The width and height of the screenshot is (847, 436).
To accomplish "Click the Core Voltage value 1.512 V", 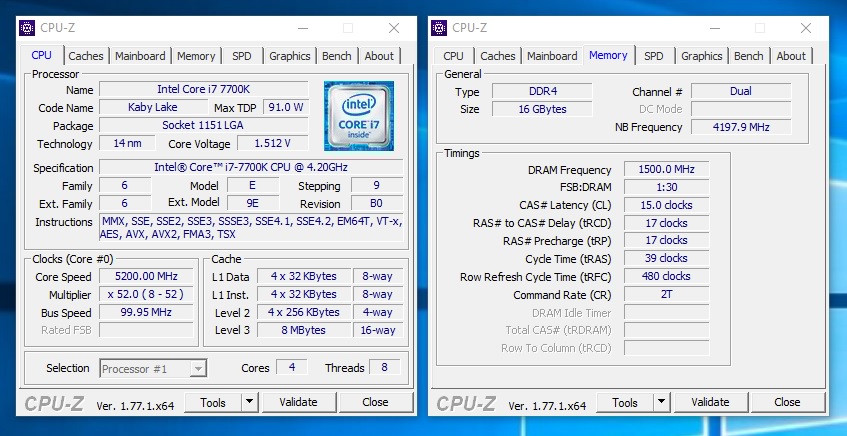I will 273,143.
